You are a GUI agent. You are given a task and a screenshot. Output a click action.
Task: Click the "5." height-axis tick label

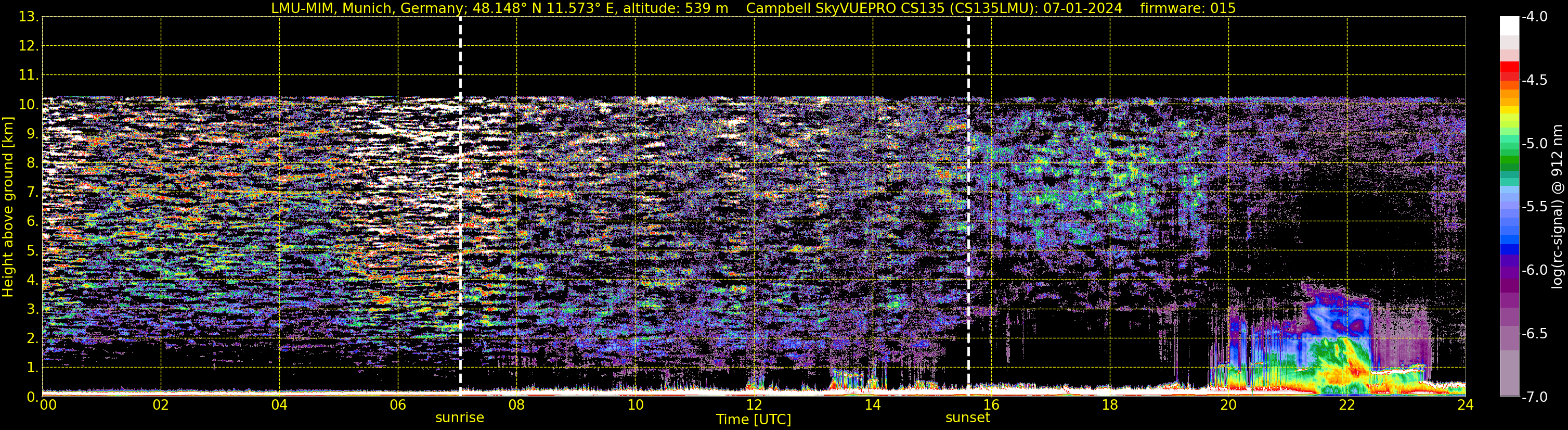pos(33,250)
